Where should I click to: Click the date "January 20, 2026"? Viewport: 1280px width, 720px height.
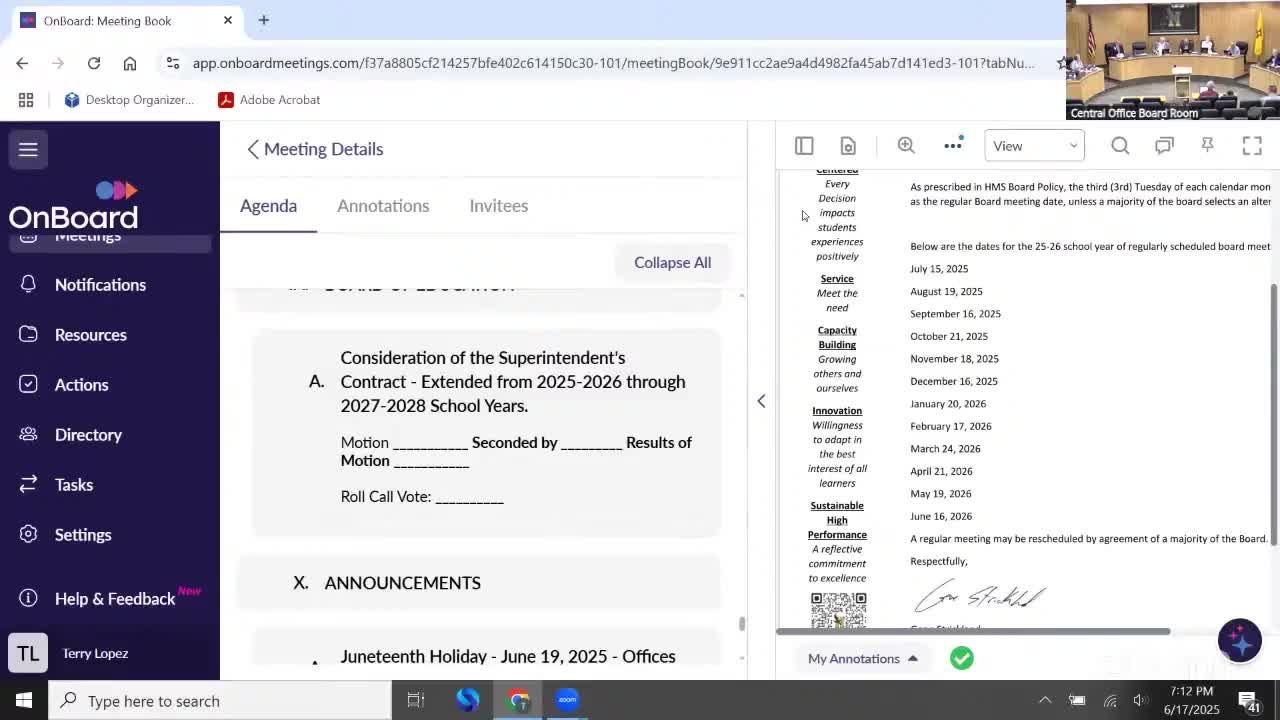coord(948,404)
